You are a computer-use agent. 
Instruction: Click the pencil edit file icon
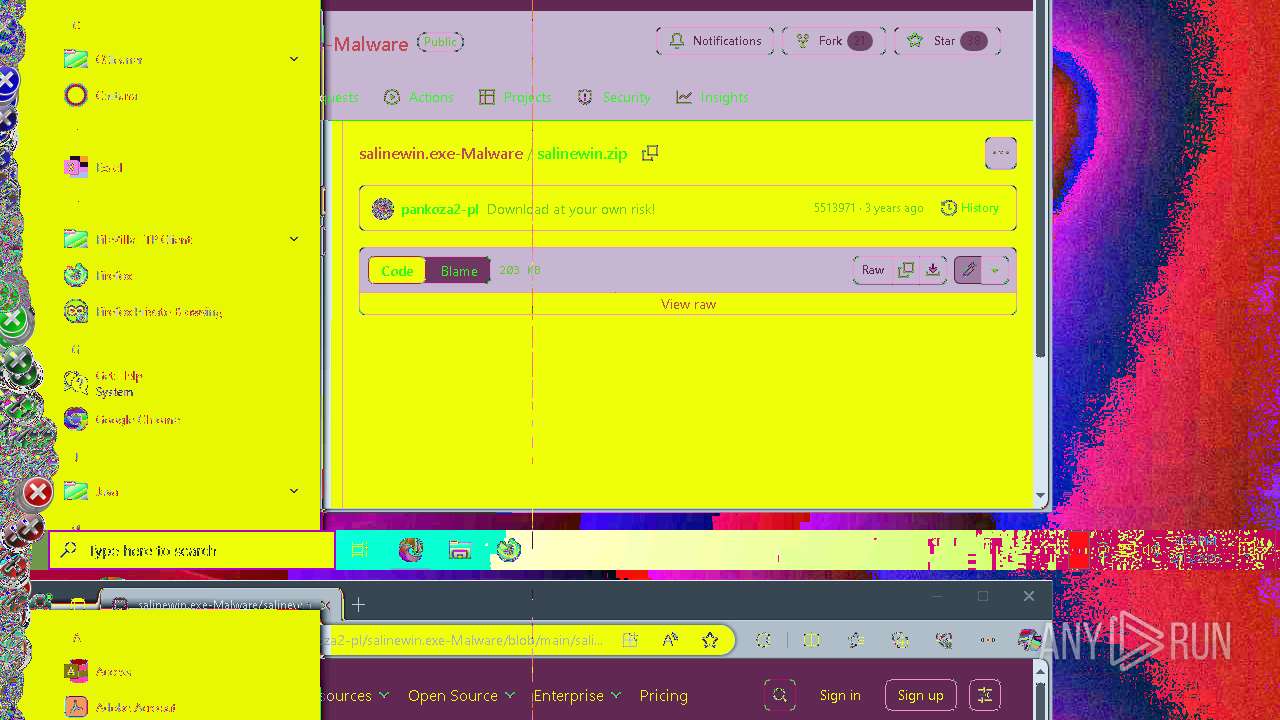pyautogui.click(x=968, y=270)
